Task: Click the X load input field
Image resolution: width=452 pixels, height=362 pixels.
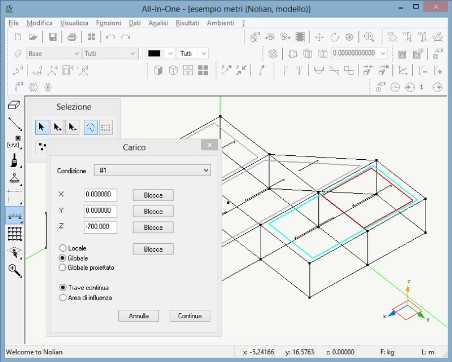Action: (100, 195)
